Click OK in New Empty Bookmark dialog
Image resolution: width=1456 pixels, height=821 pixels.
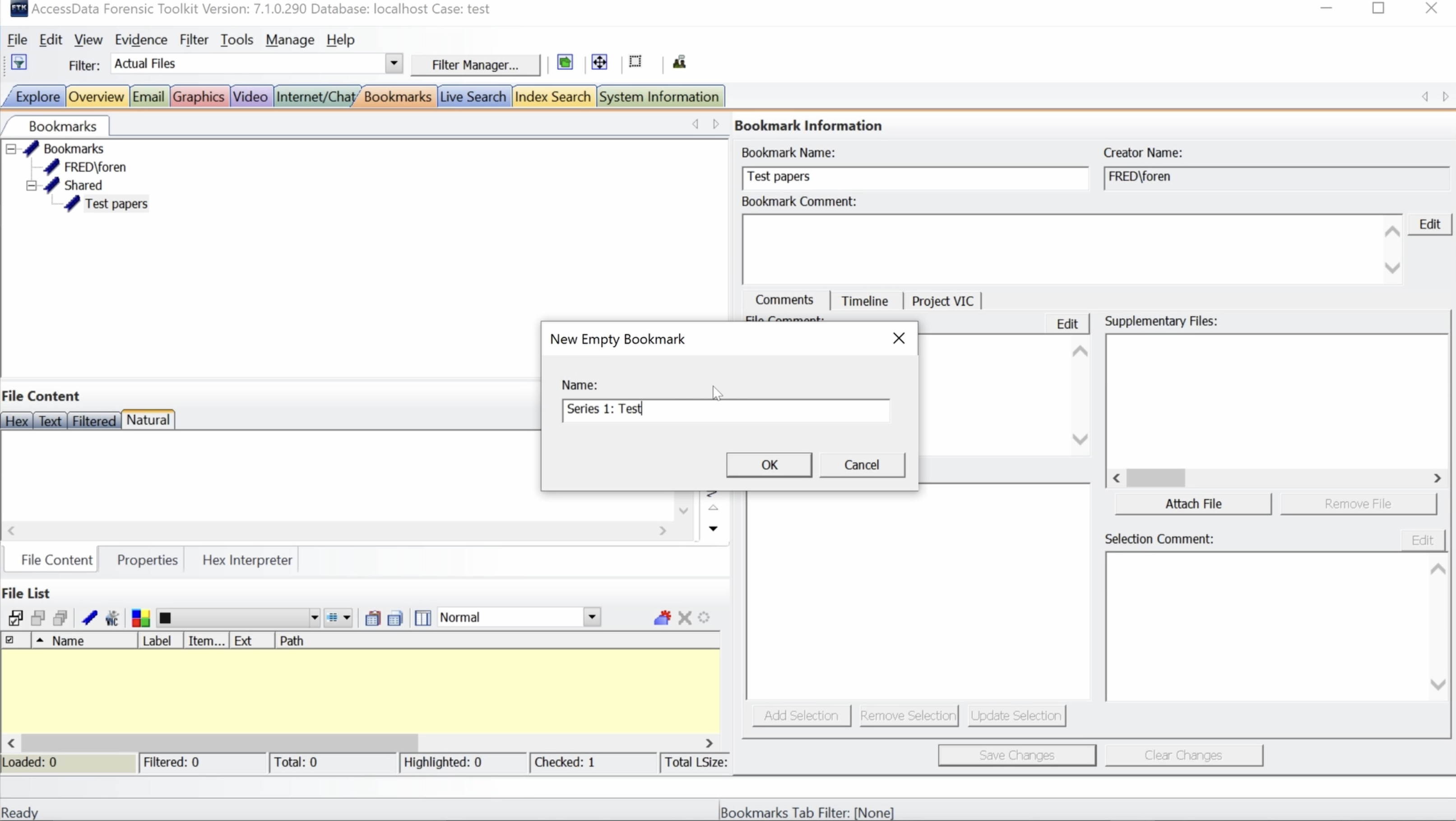coord(769,465)
